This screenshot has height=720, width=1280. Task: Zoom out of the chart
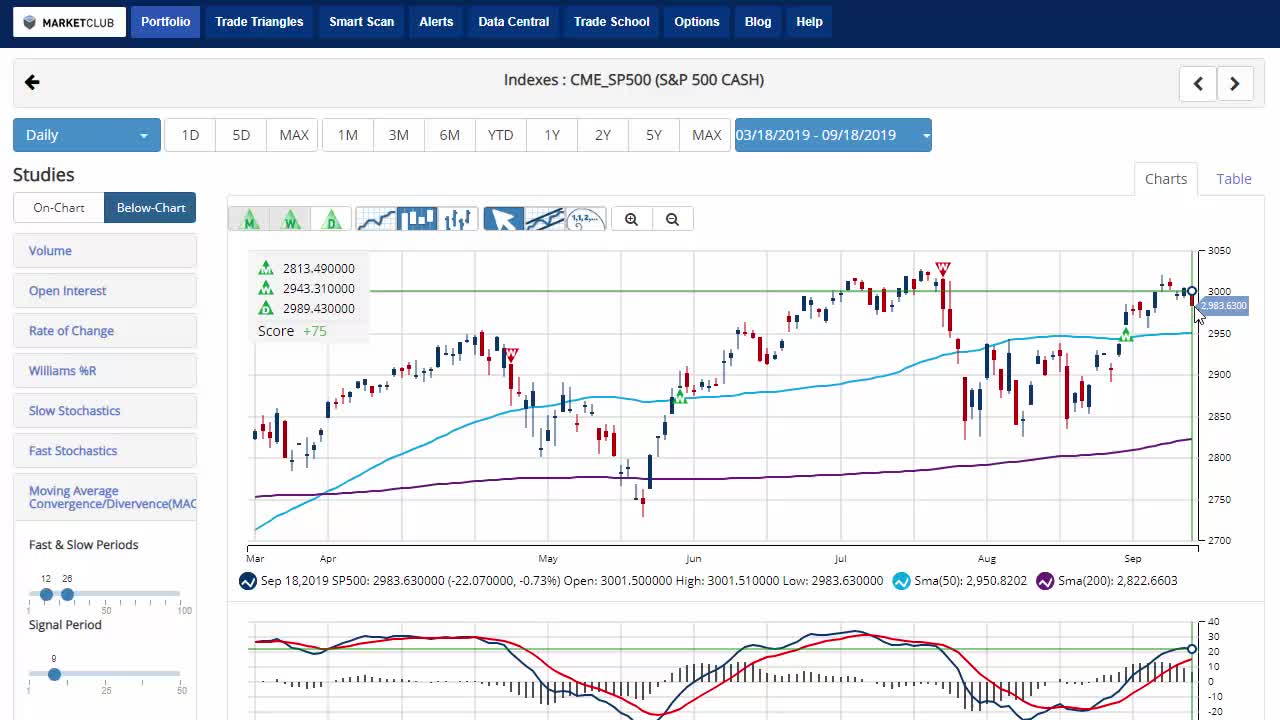point(672,219)
